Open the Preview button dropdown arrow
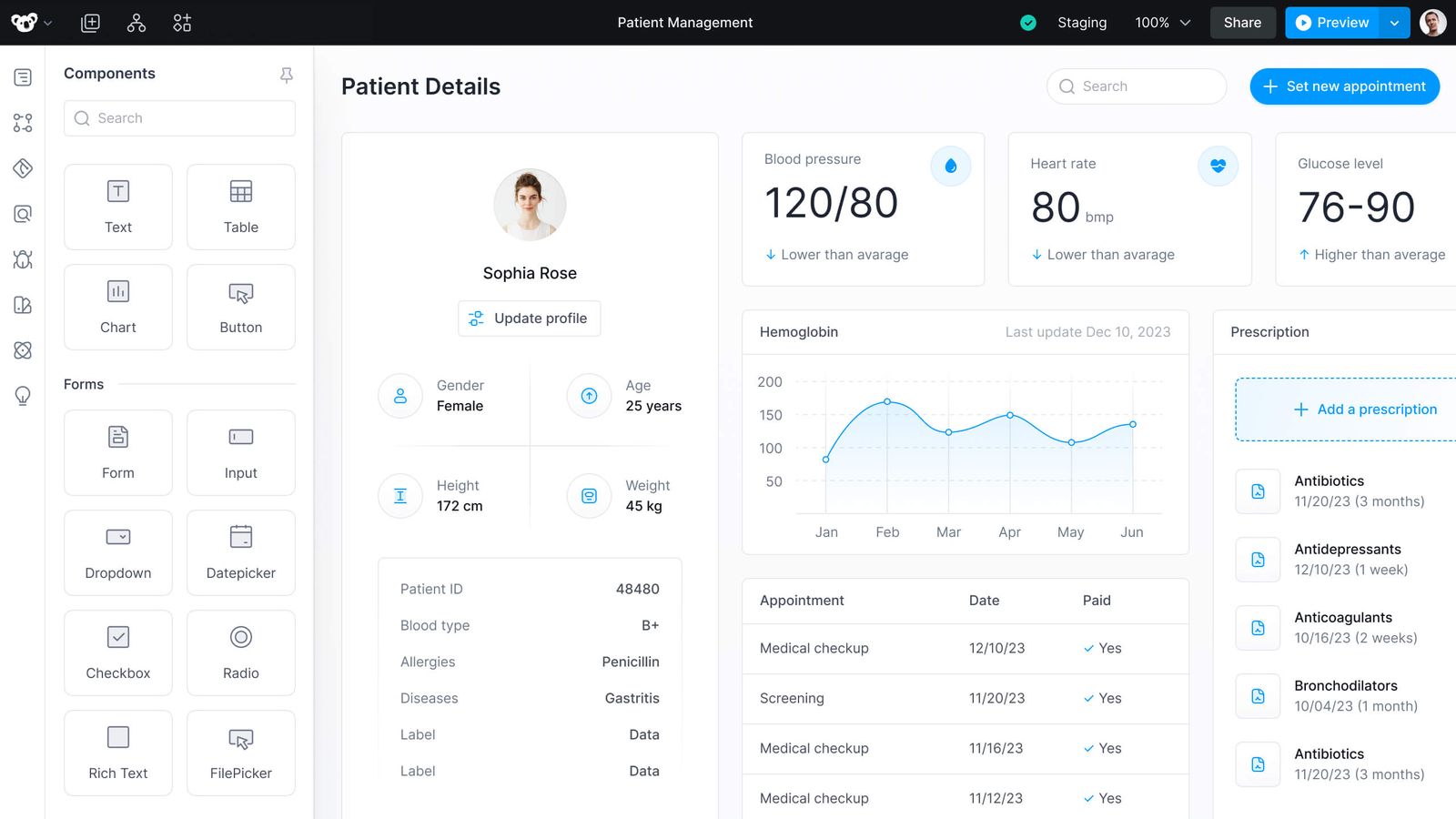This screenshot has height=819, width=1456. point(1395,22)
